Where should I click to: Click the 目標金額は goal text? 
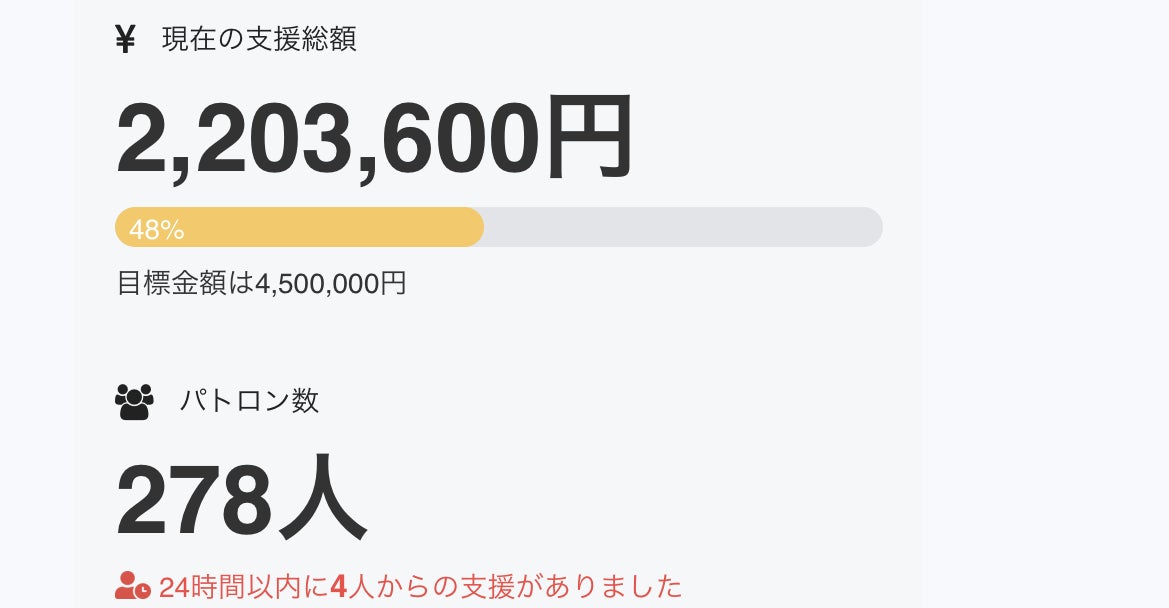tap(185, 283)
